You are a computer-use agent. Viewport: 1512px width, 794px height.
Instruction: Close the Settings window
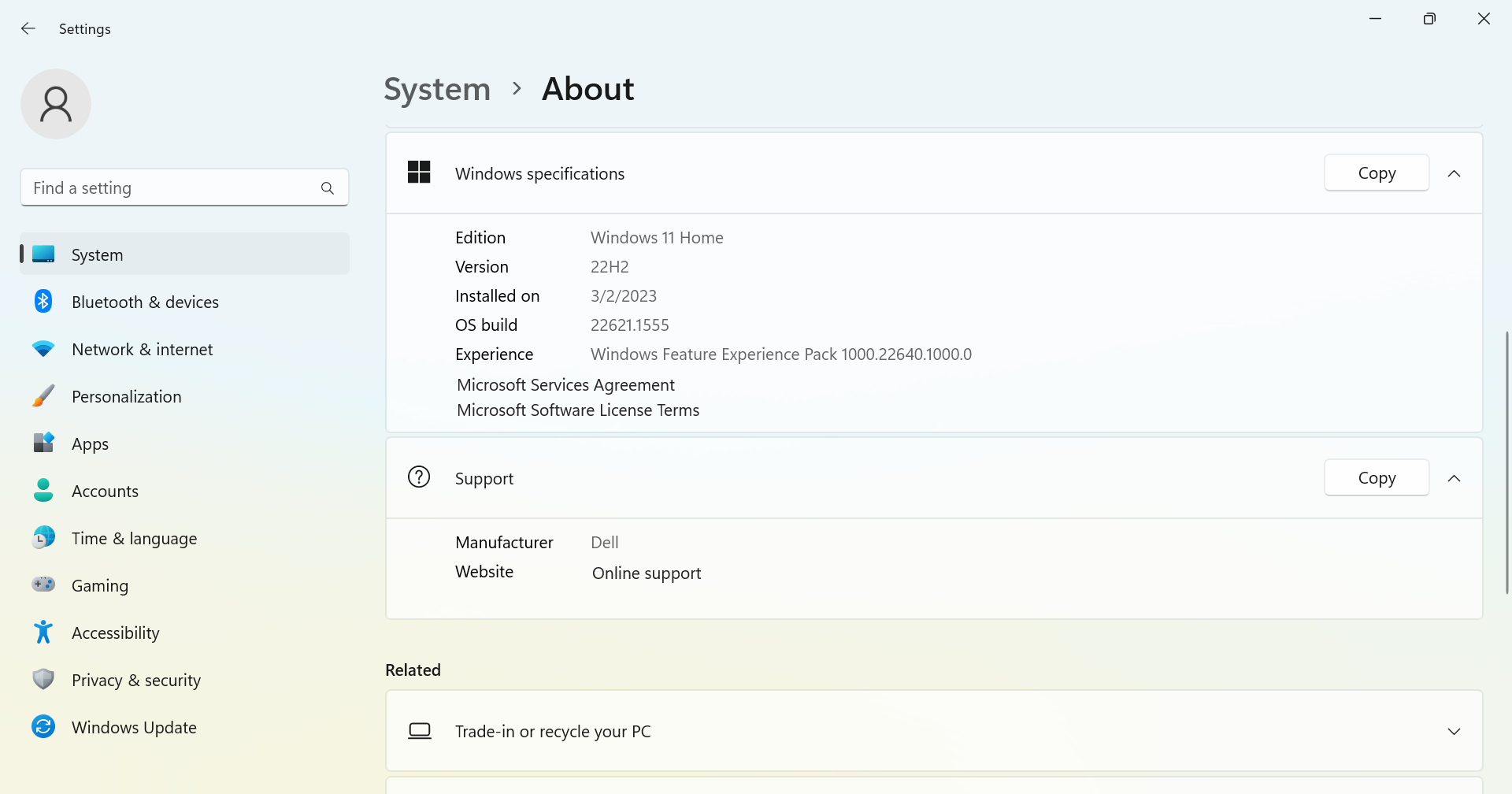(1484, 19)
